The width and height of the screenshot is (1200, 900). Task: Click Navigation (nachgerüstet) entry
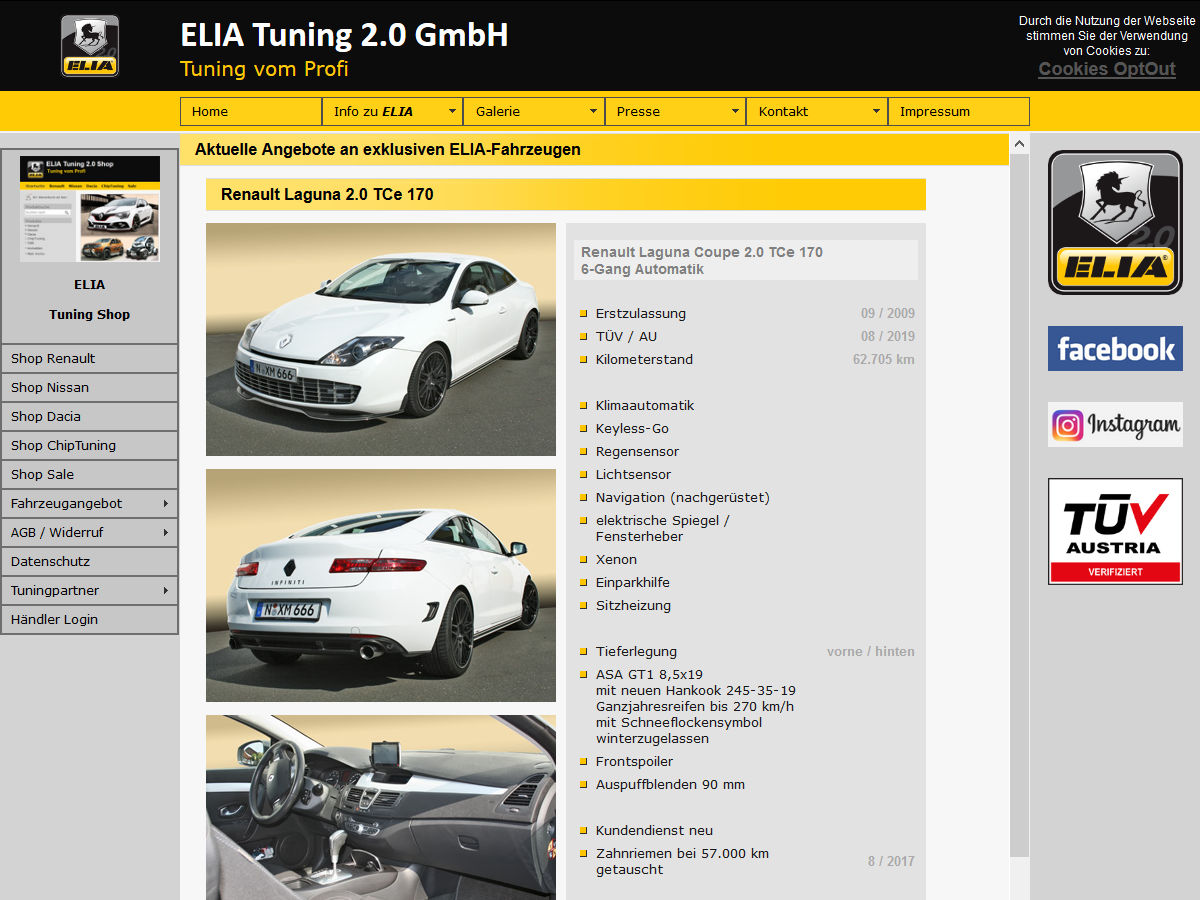coord(683,497)
